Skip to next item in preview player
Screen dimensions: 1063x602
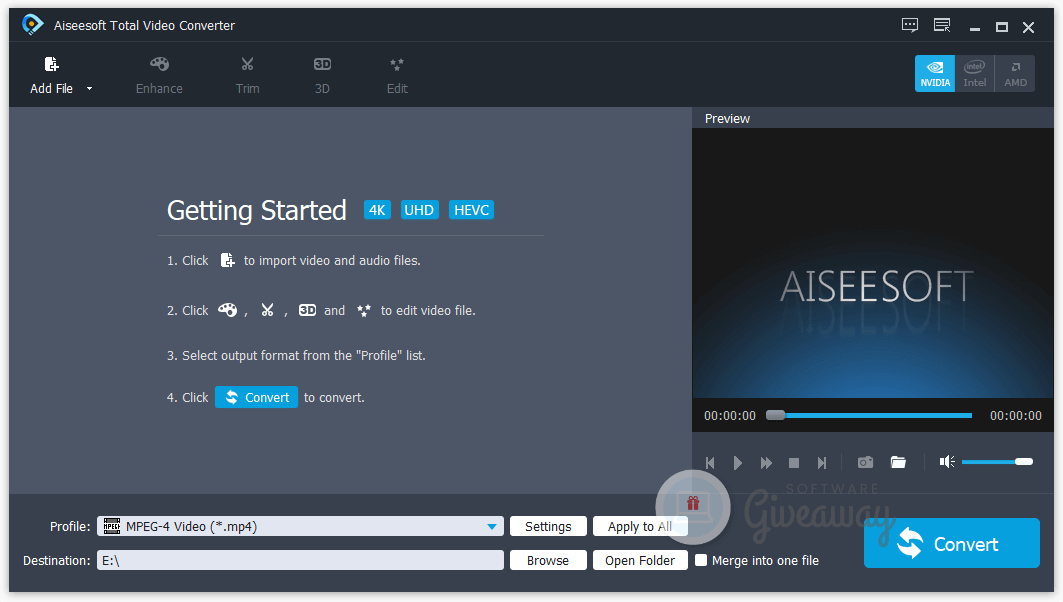822,462
